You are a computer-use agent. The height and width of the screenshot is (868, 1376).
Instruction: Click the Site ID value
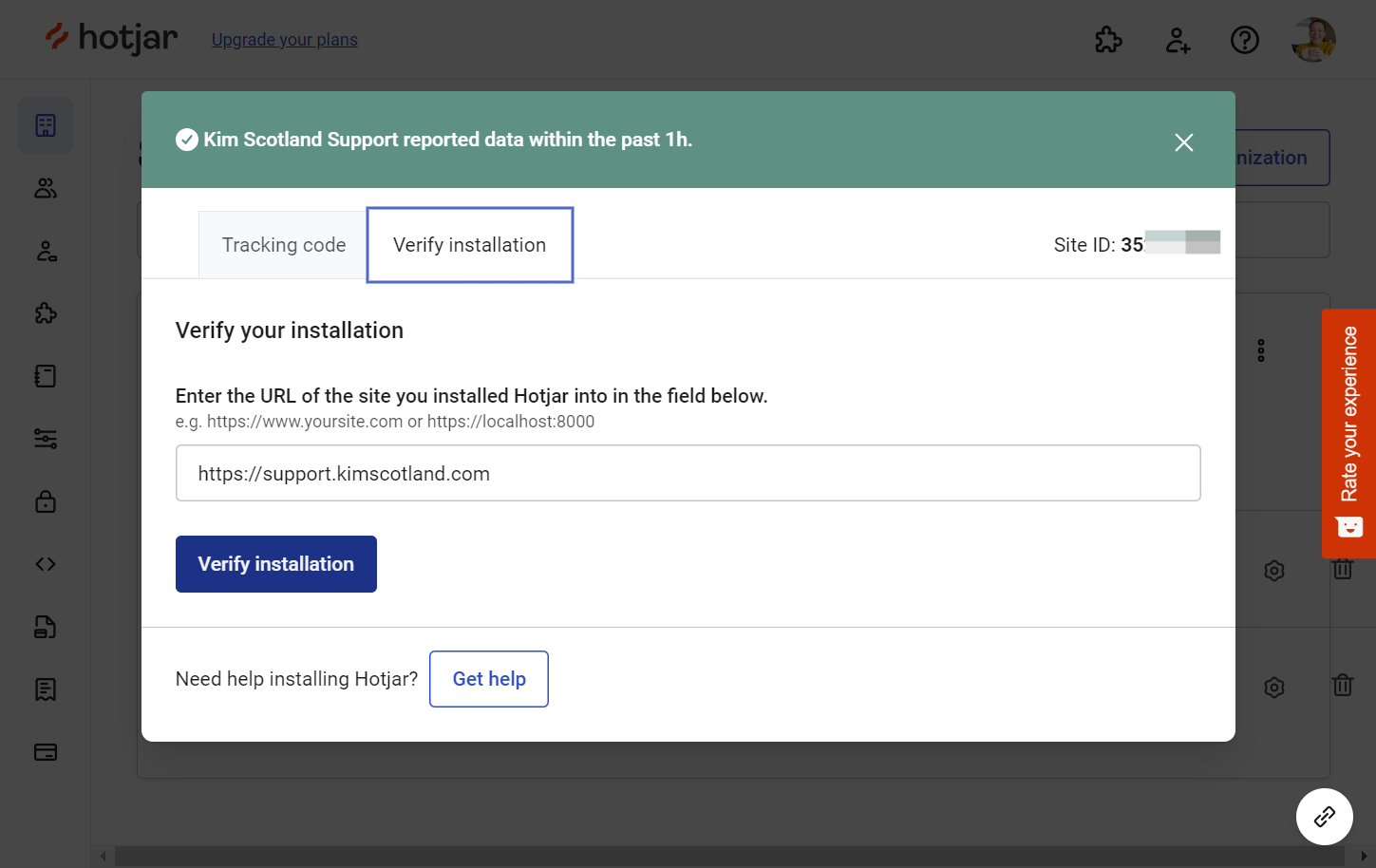(x=1170, y=244)
